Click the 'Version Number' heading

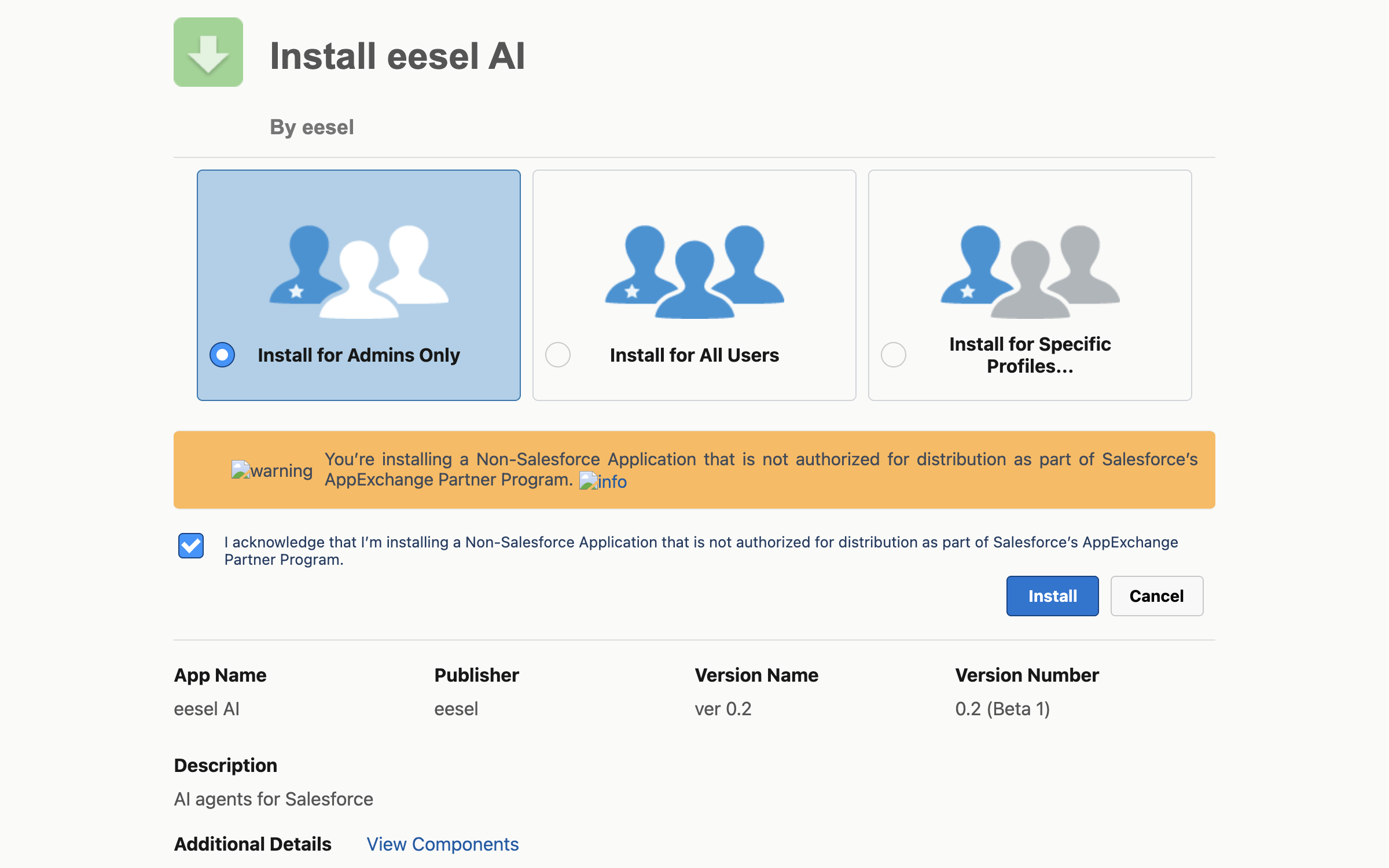click(1027, 675)
